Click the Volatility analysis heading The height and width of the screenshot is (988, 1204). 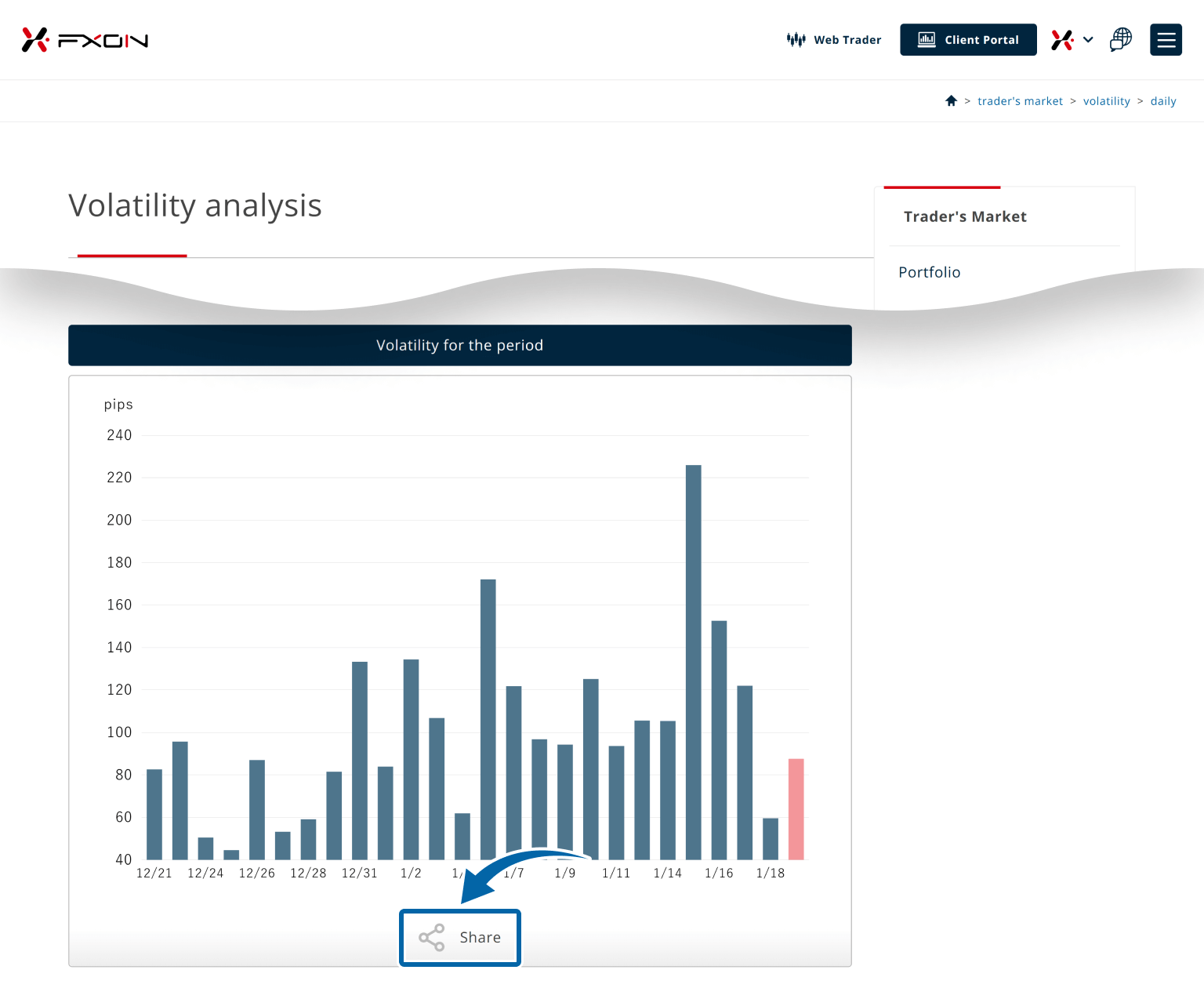[195, 206]
